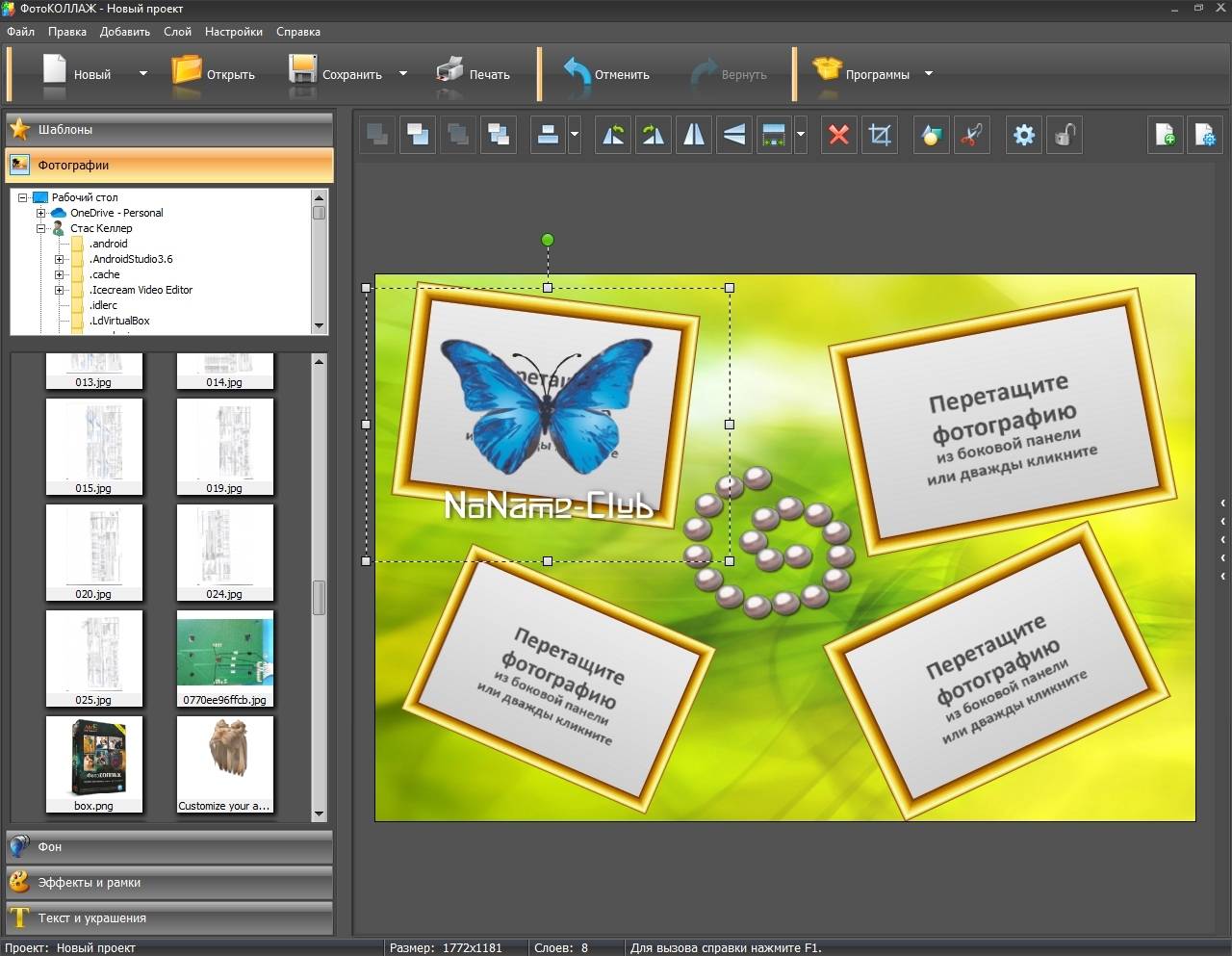Open the Файл menu
The image size is (1232, 956).
20,32
